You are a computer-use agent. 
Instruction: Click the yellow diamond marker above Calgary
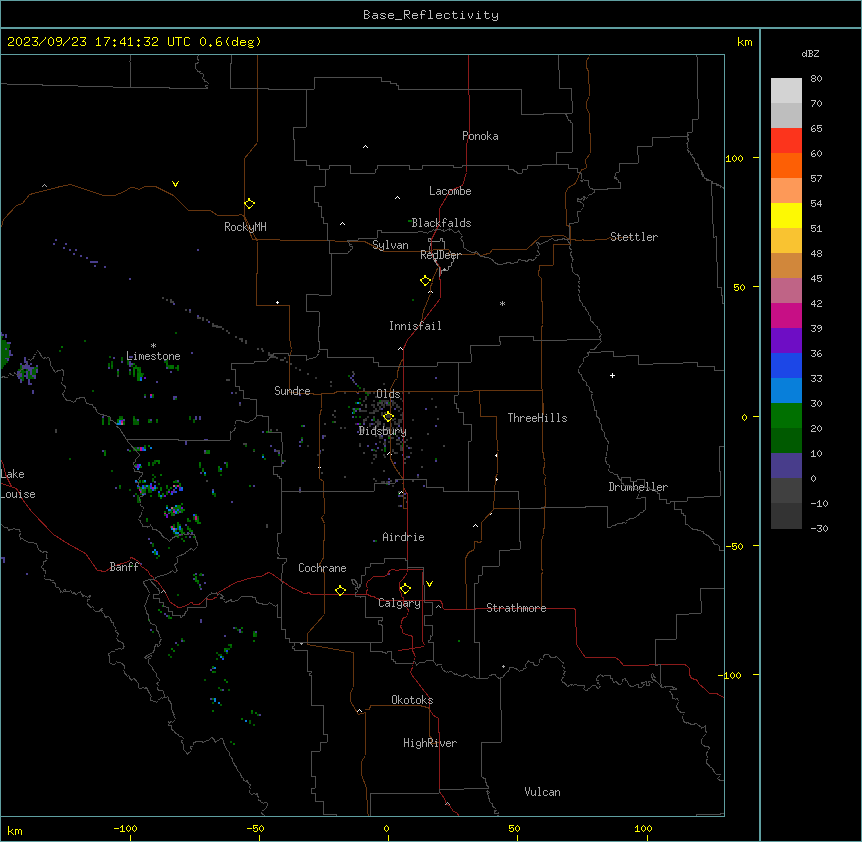click(405, 589)
